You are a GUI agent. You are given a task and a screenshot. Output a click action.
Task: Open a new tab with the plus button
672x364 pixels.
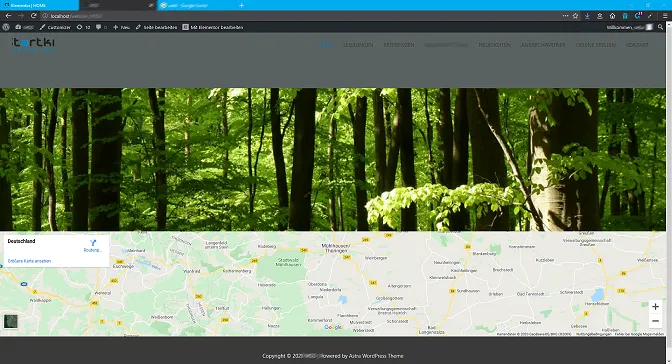click(241, 5)
